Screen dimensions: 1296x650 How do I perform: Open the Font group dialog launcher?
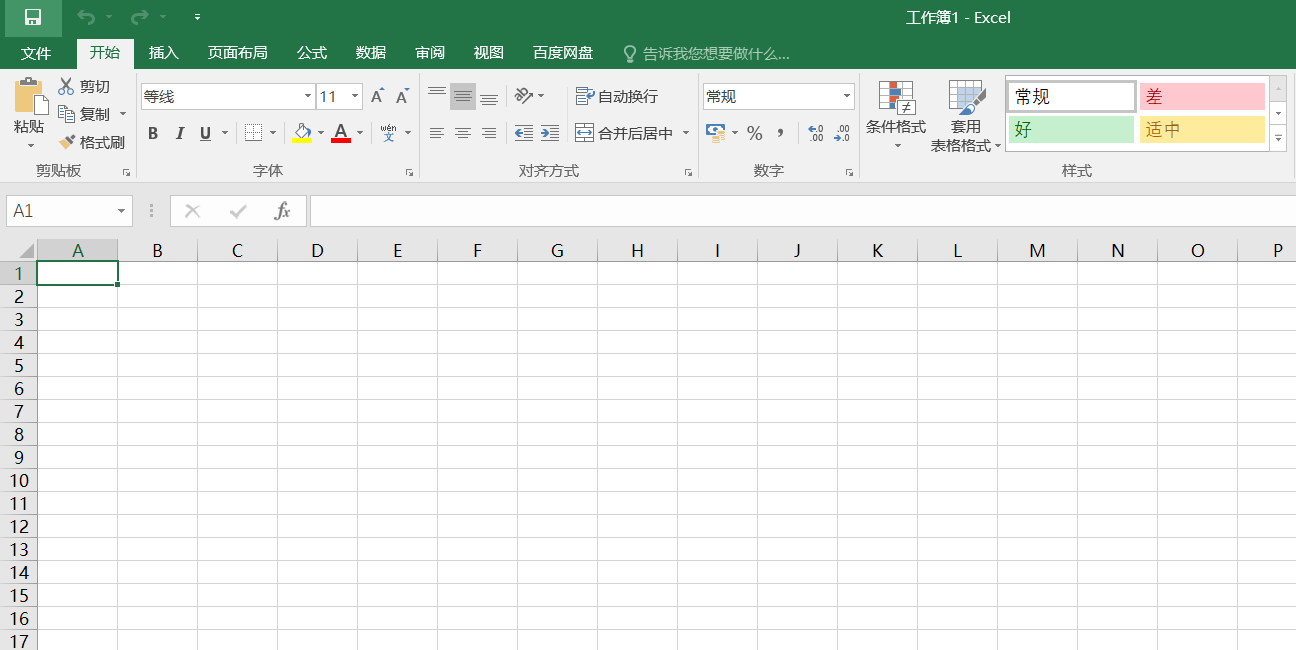409,172
